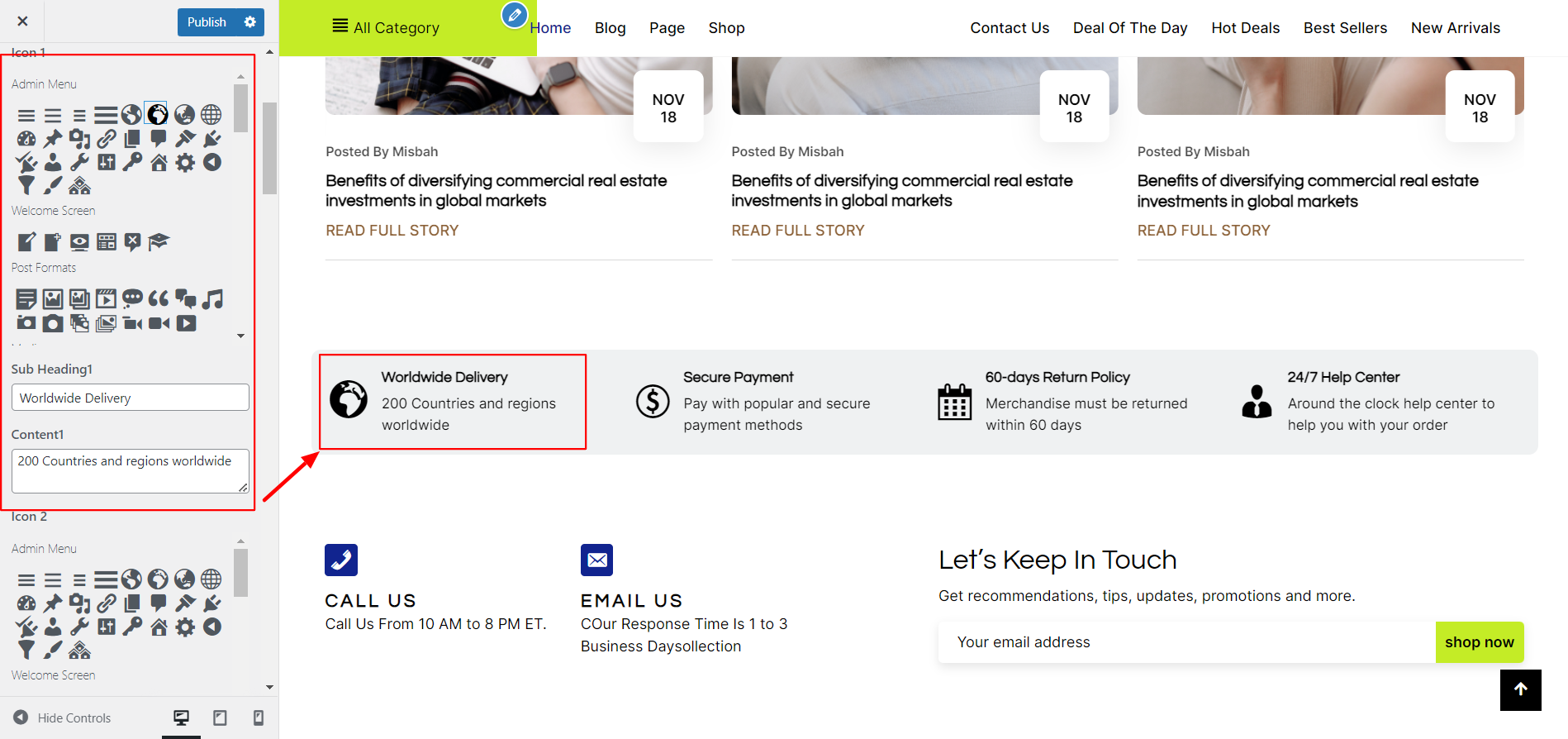Expand the All Category menu

point(386,27)
